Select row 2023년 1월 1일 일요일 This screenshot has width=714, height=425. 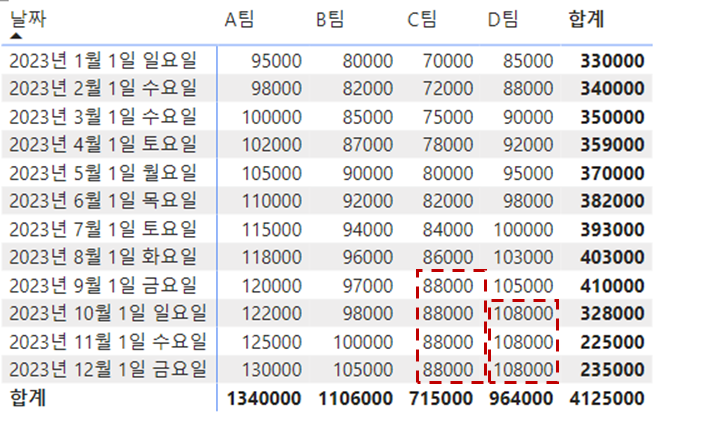[x=103, y=61]
